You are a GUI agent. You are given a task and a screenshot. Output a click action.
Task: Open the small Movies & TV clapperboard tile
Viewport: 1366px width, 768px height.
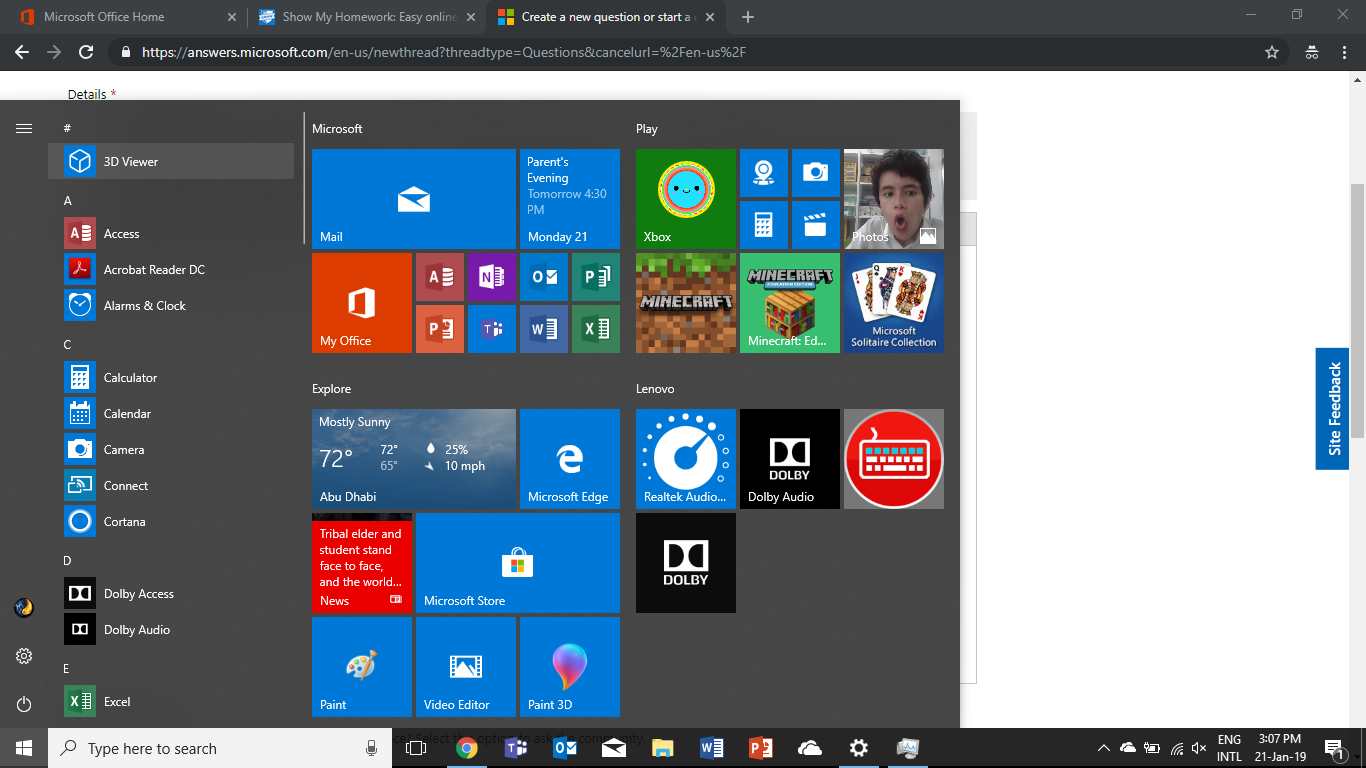click(816, 225)
